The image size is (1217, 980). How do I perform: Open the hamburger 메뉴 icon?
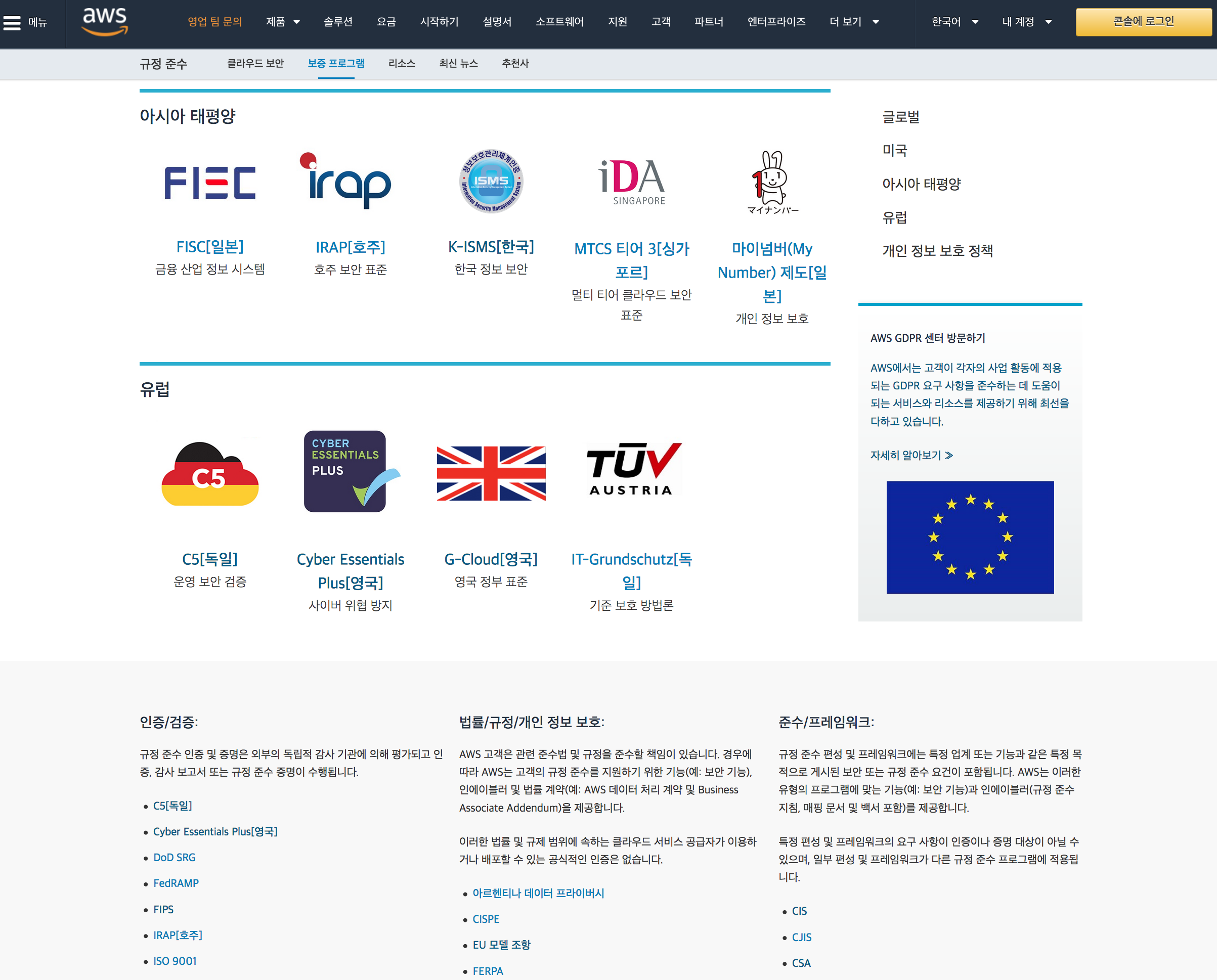pos(12,23)
